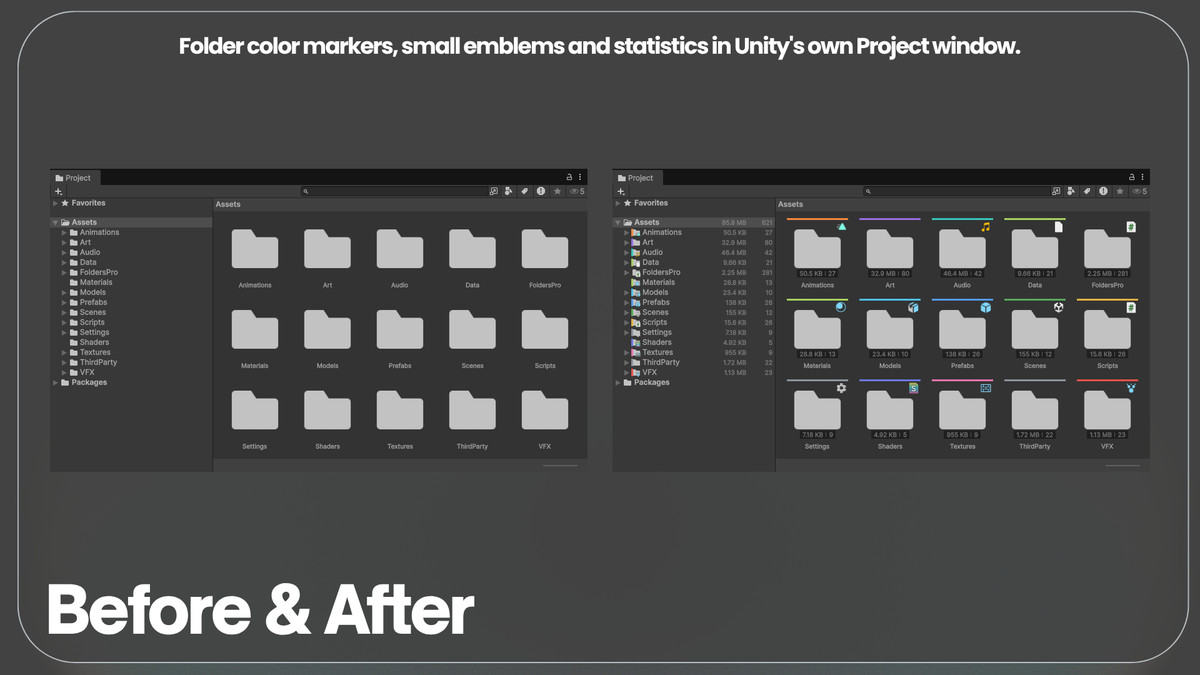Click the search field in the After window
1200x675 pixels.
pos(957,191)
